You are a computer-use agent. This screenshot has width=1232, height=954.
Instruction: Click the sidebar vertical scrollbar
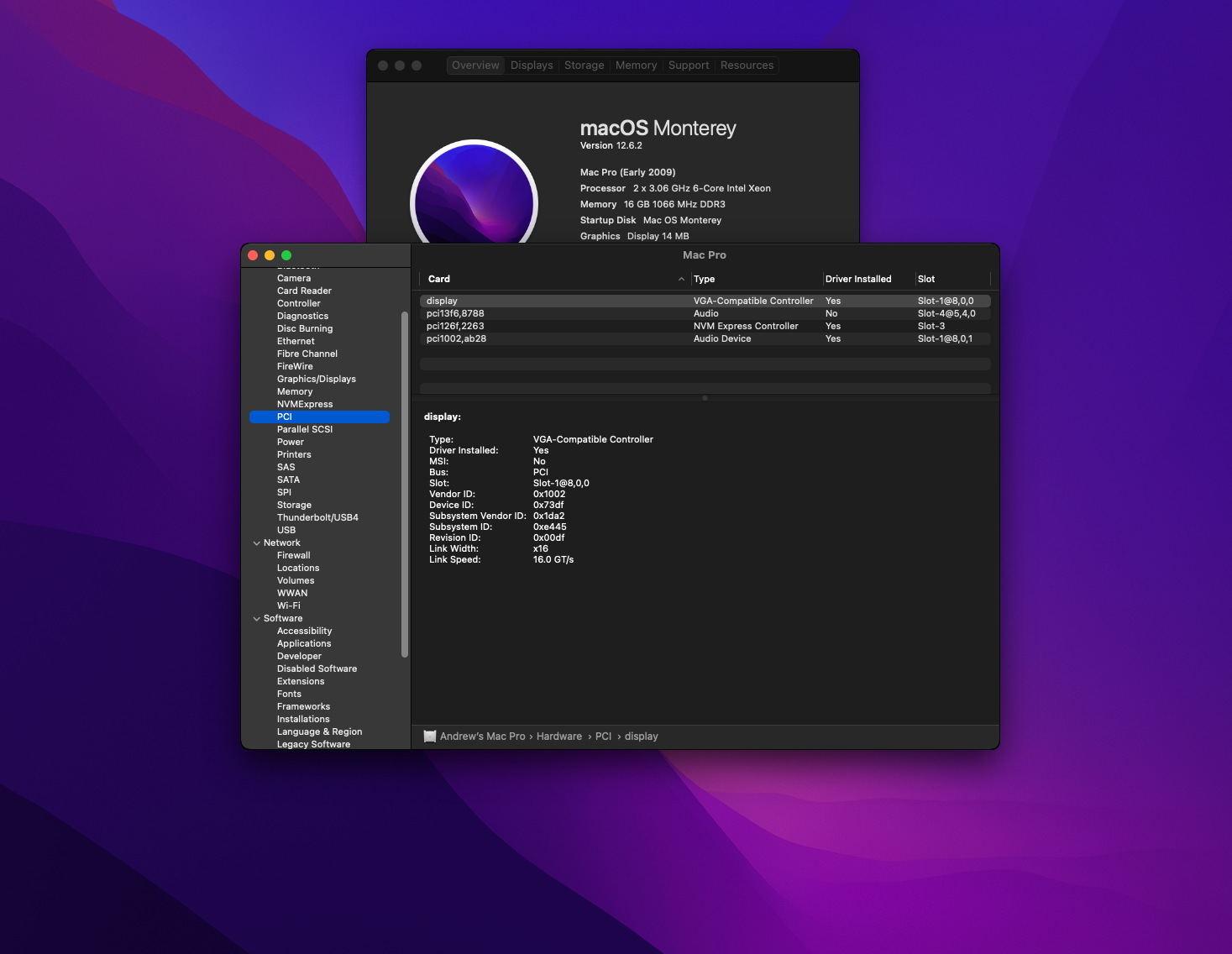click(405, 484)
